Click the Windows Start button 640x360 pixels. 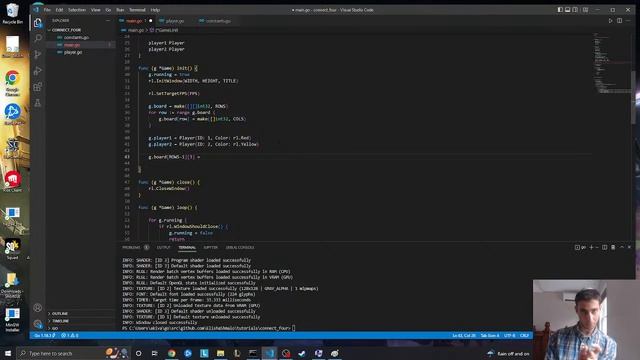click(8, 353)
